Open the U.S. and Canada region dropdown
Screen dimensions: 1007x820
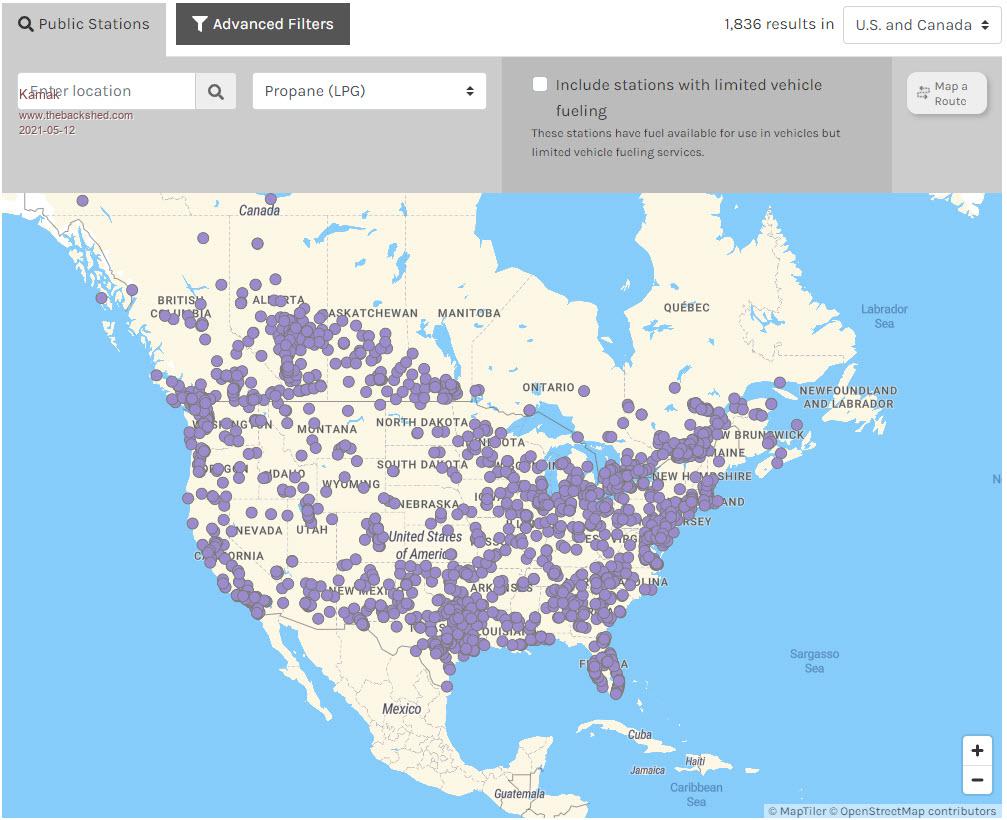click(921, 25)
